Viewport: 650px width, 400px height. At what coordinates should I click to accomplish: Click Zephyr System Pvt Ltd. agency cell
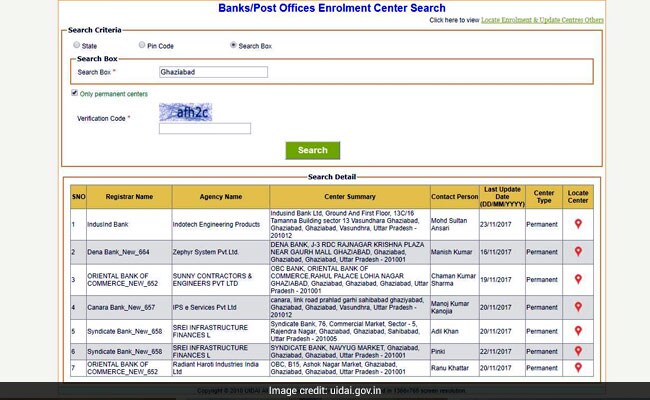(x=221, y=252)
